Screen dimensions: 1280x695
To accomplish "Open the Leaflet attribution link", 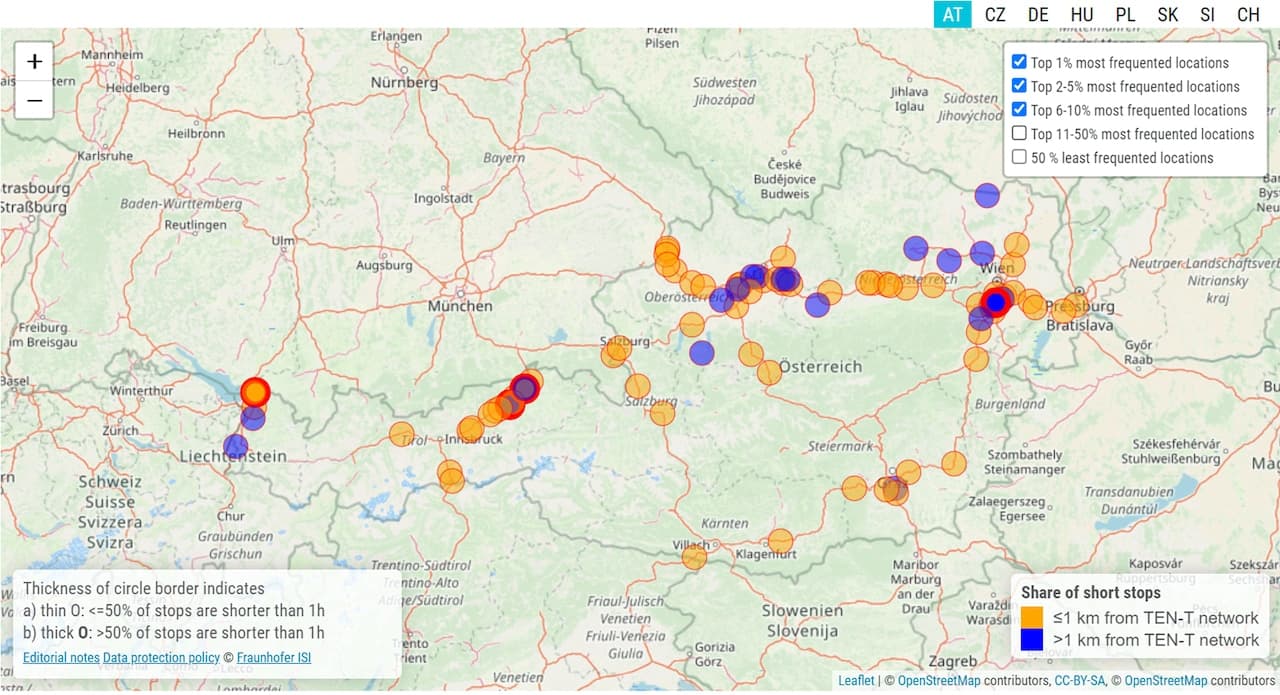I will [857, 681].
